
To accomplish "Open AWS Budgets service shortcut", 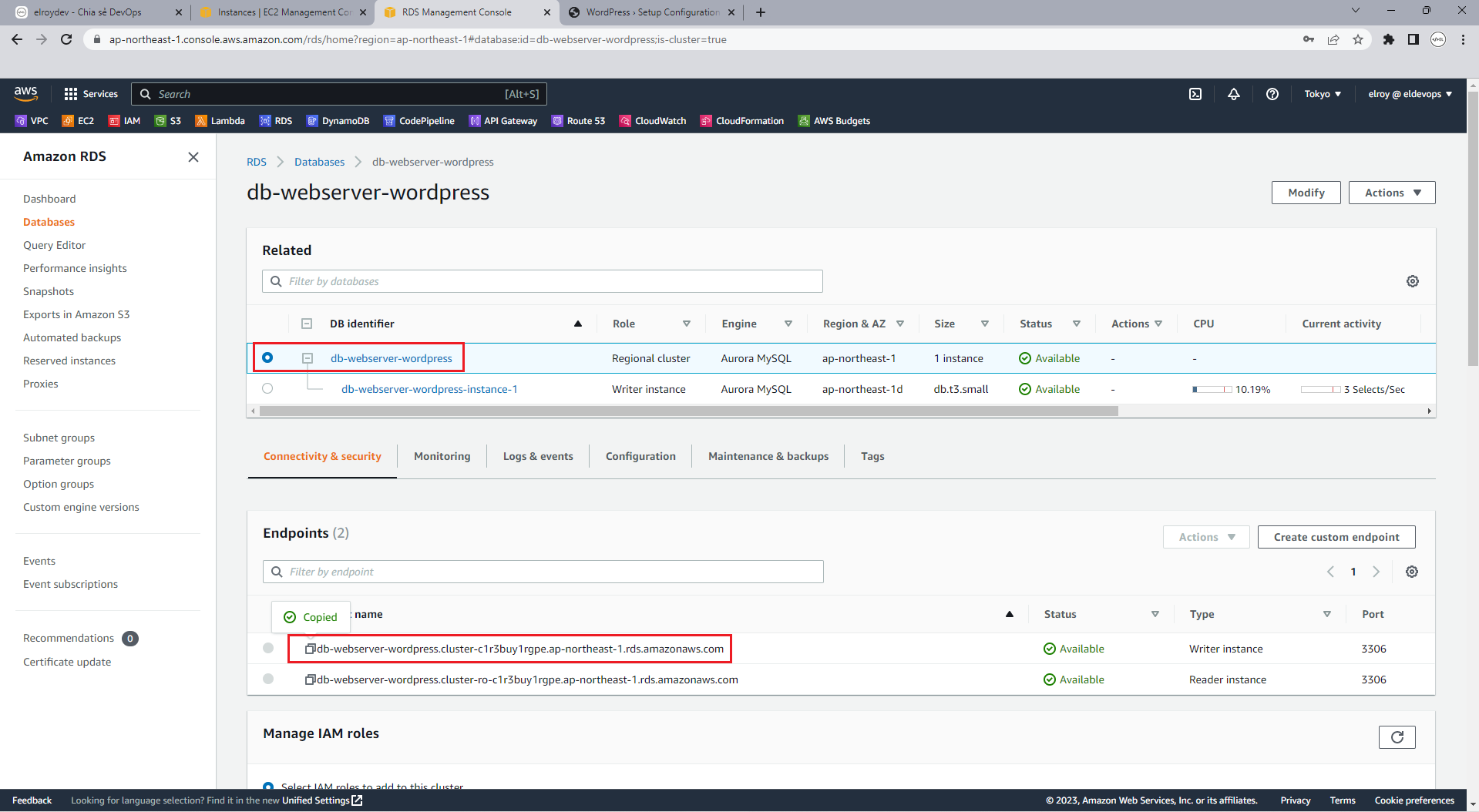I will [835, 121].
